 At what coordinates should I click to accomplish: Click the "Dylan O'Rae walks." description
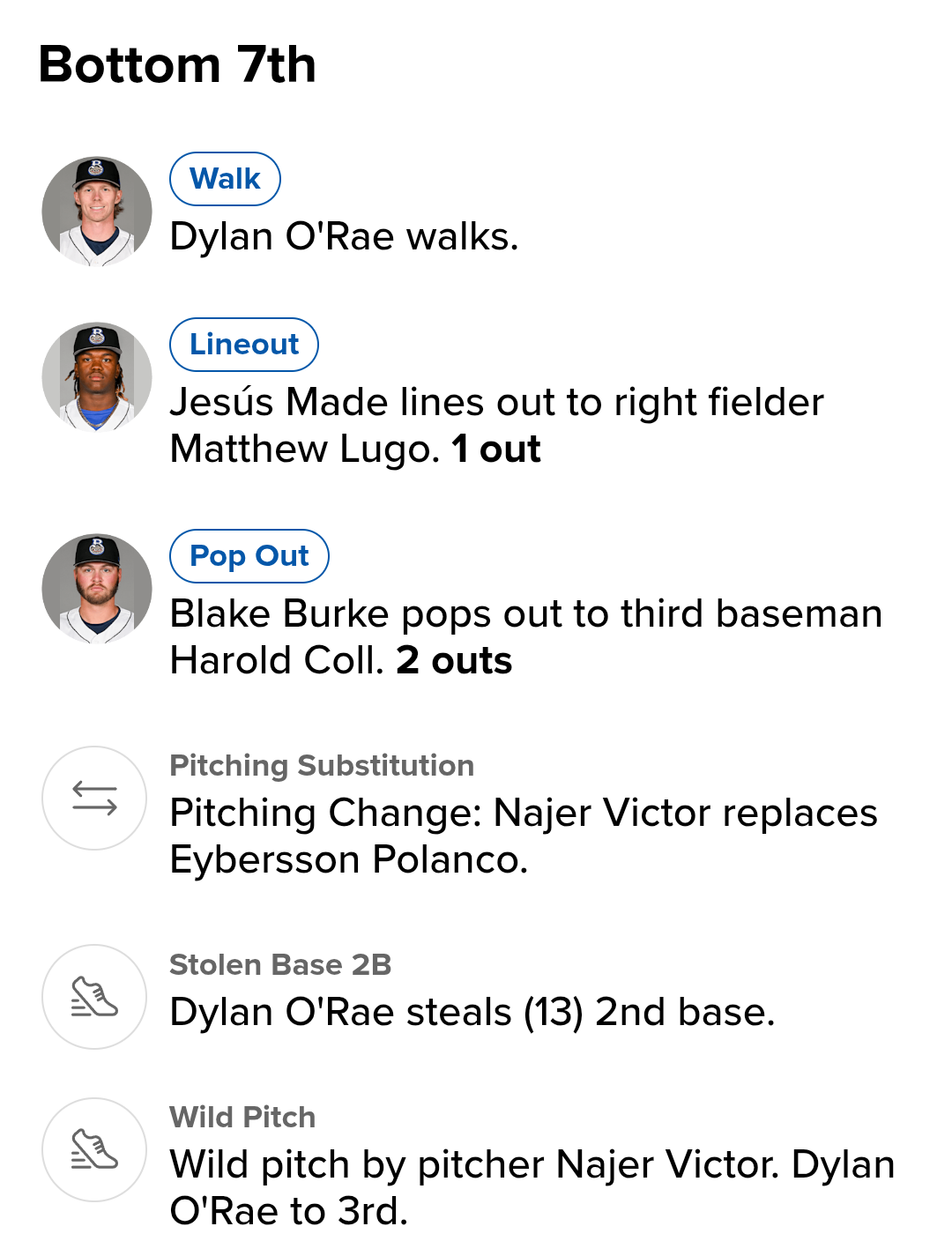click(344, 236)
